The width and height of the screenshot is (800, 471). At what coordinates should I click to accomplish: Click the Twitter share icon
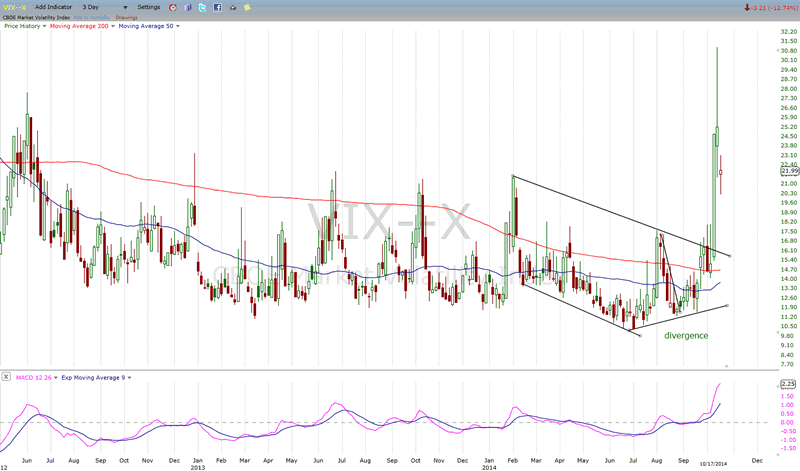(x=202, y=7)
